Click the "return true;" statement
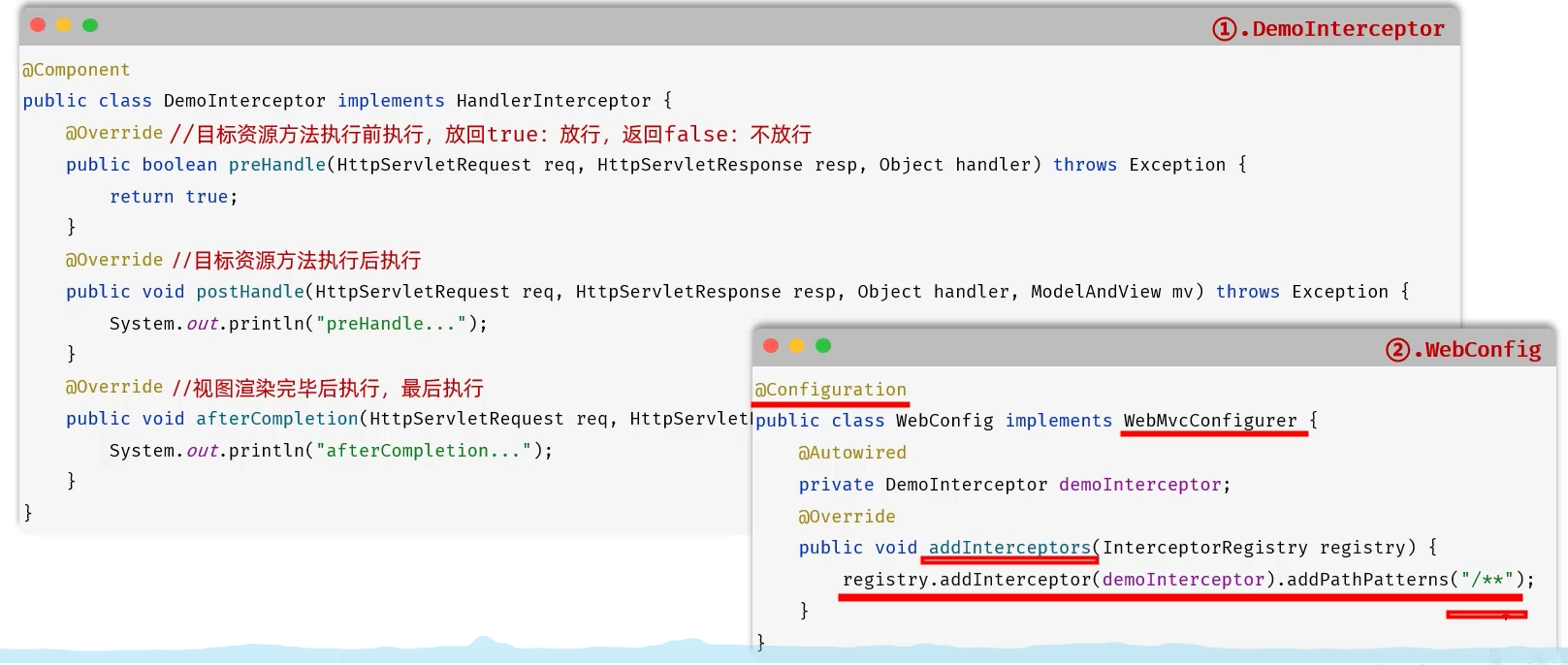Image resolution: width=1568 pixels, height=665 pixels. [173, 197]
